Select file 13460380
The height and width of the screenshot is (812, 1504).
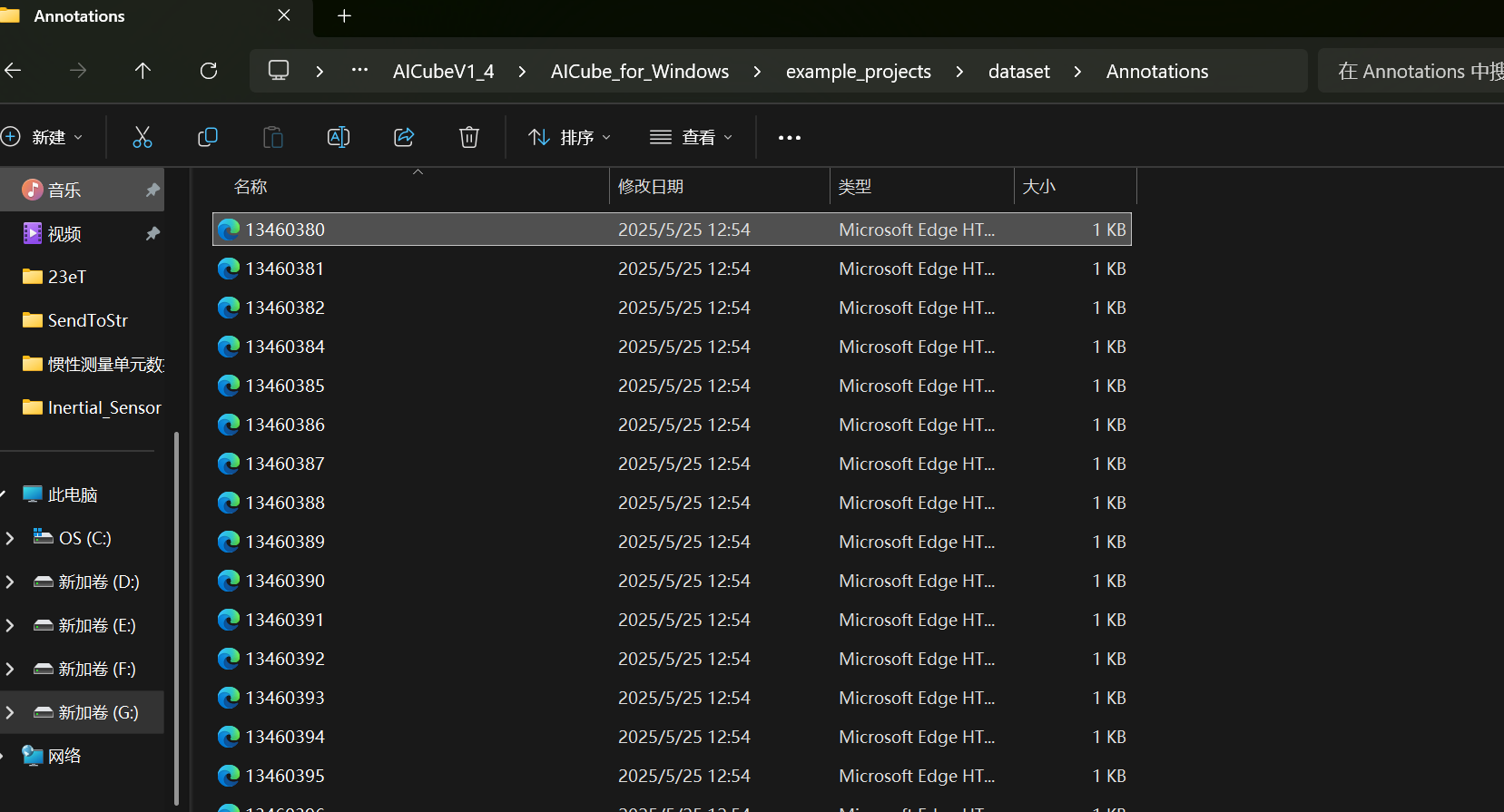pyautogui.click(x=672, y=230)
